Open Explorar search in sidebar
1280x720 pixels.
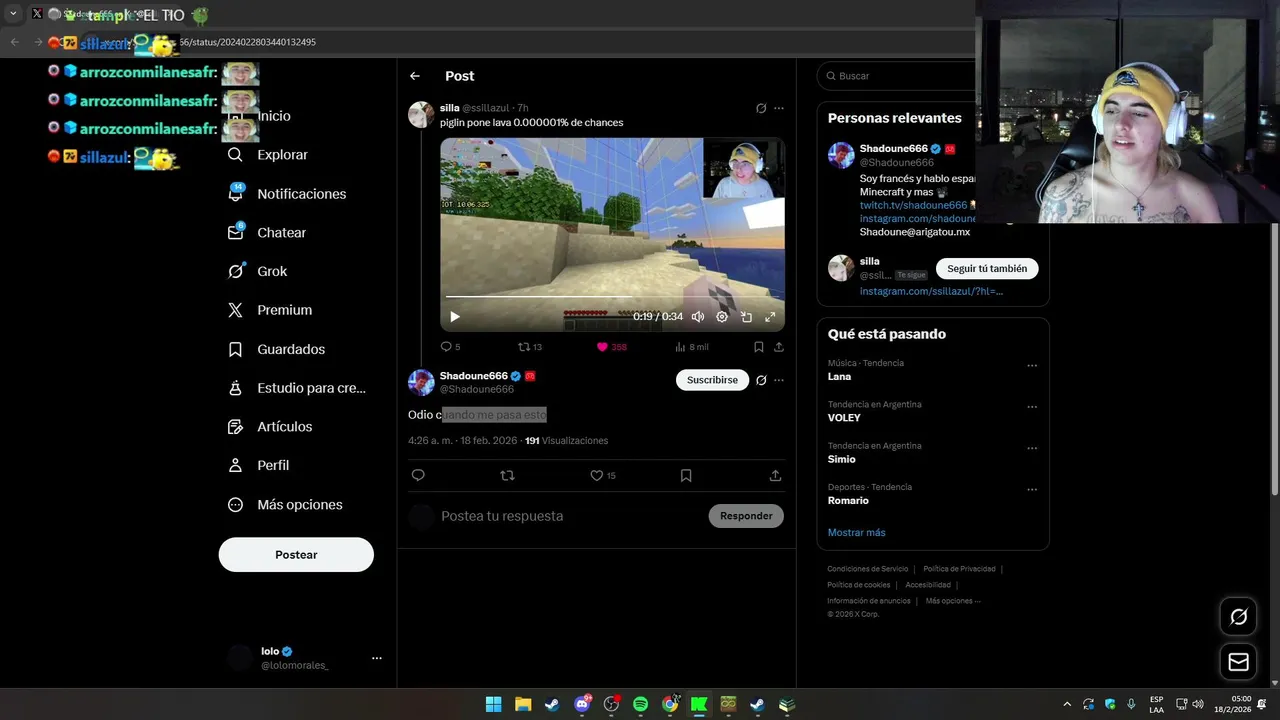pyautogui.click(x=268, y=155)
